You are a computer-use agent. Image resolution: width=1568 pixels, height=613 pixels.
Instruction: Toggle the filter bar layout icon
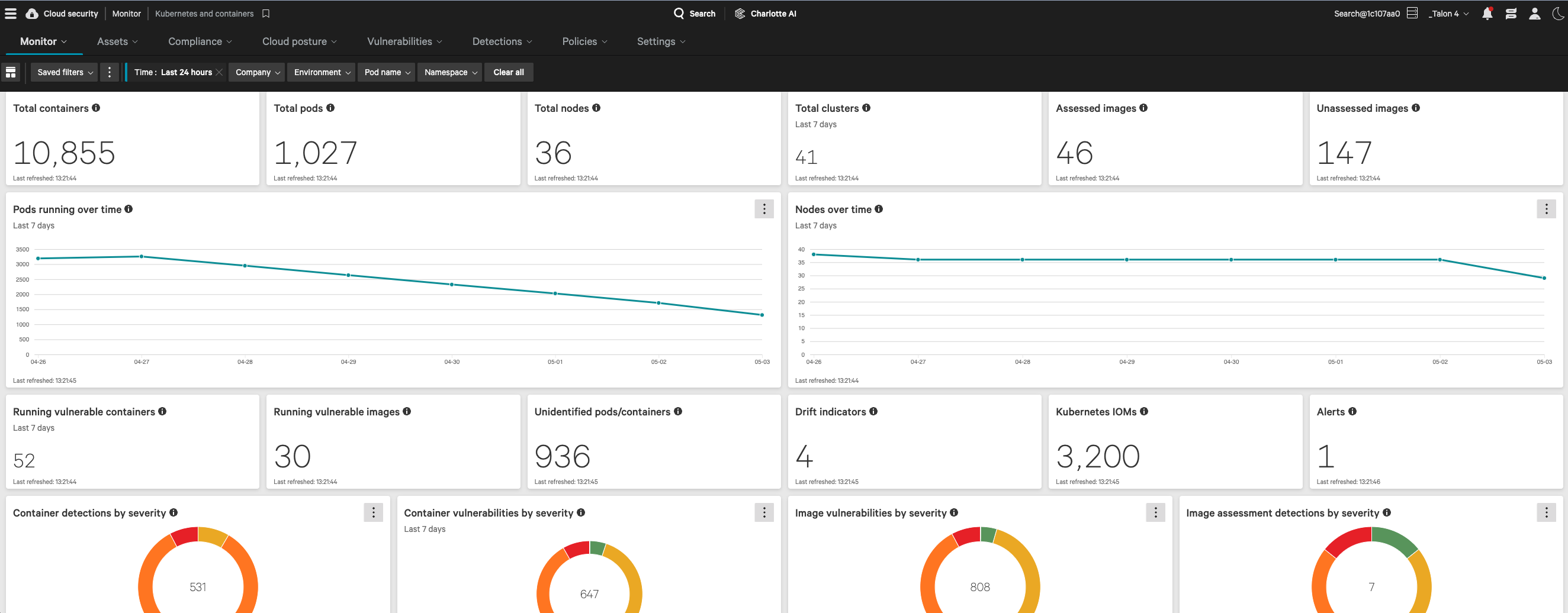click(10, 72)
